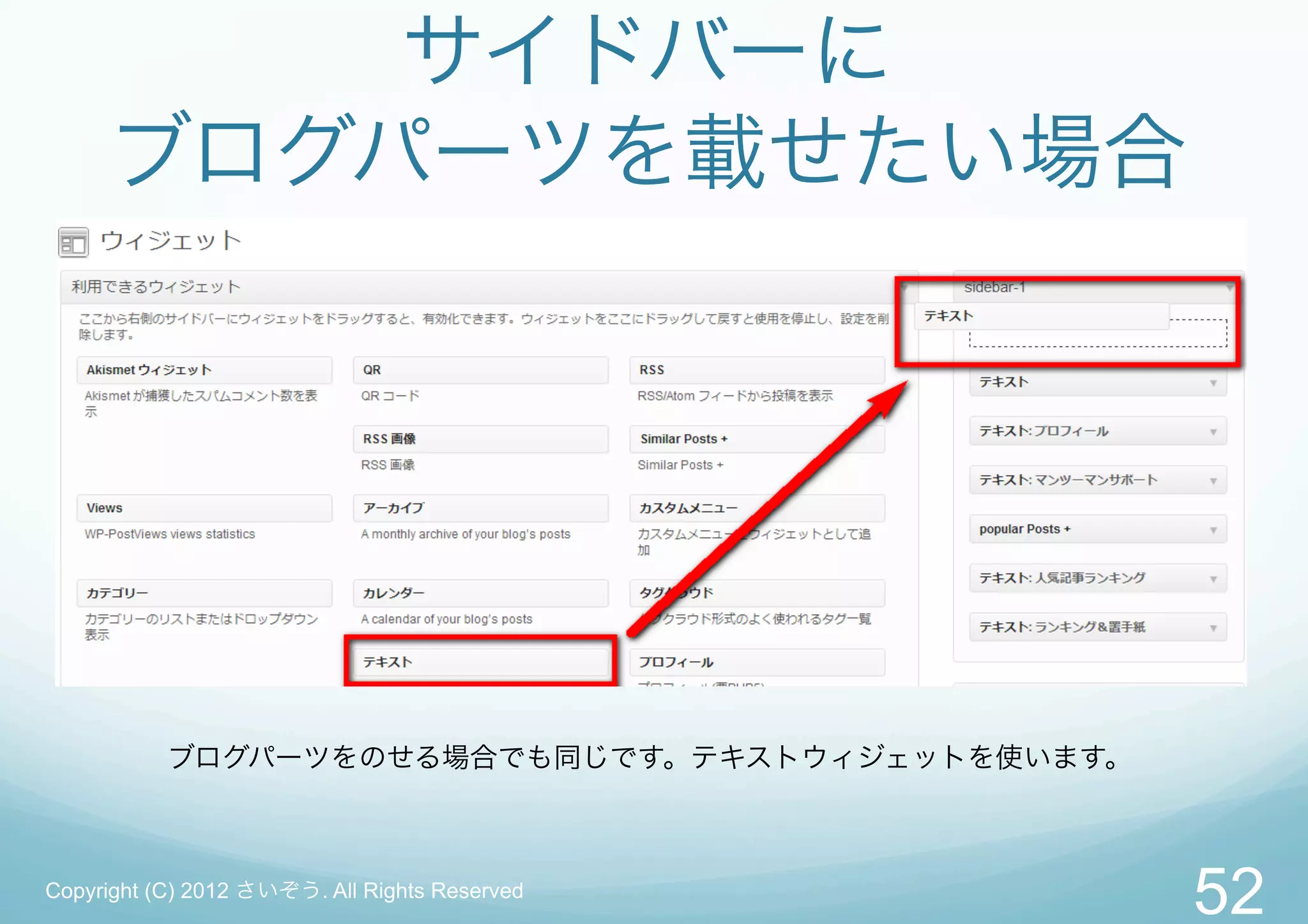Expand the popular Posts + widget arrow
The image size is (1308, 924).
pyautogui.click(x=1213, y=531)
